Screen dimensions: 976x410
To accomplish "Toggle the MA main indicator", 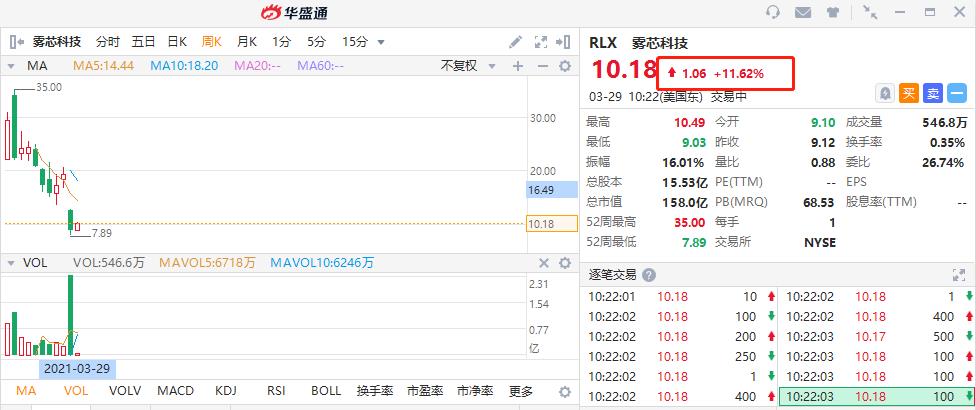I will (x=26, y=391).
